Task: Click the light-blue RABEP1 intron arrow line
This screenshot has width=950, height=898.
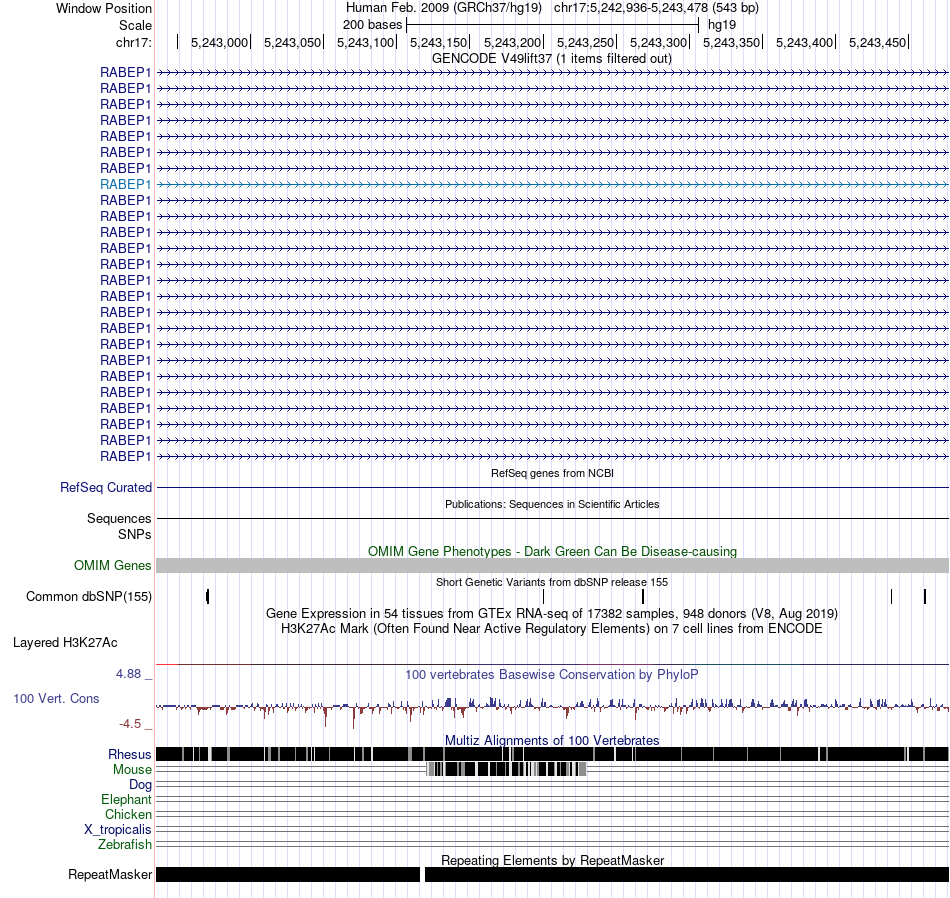Action: click(x=553, y=184)
